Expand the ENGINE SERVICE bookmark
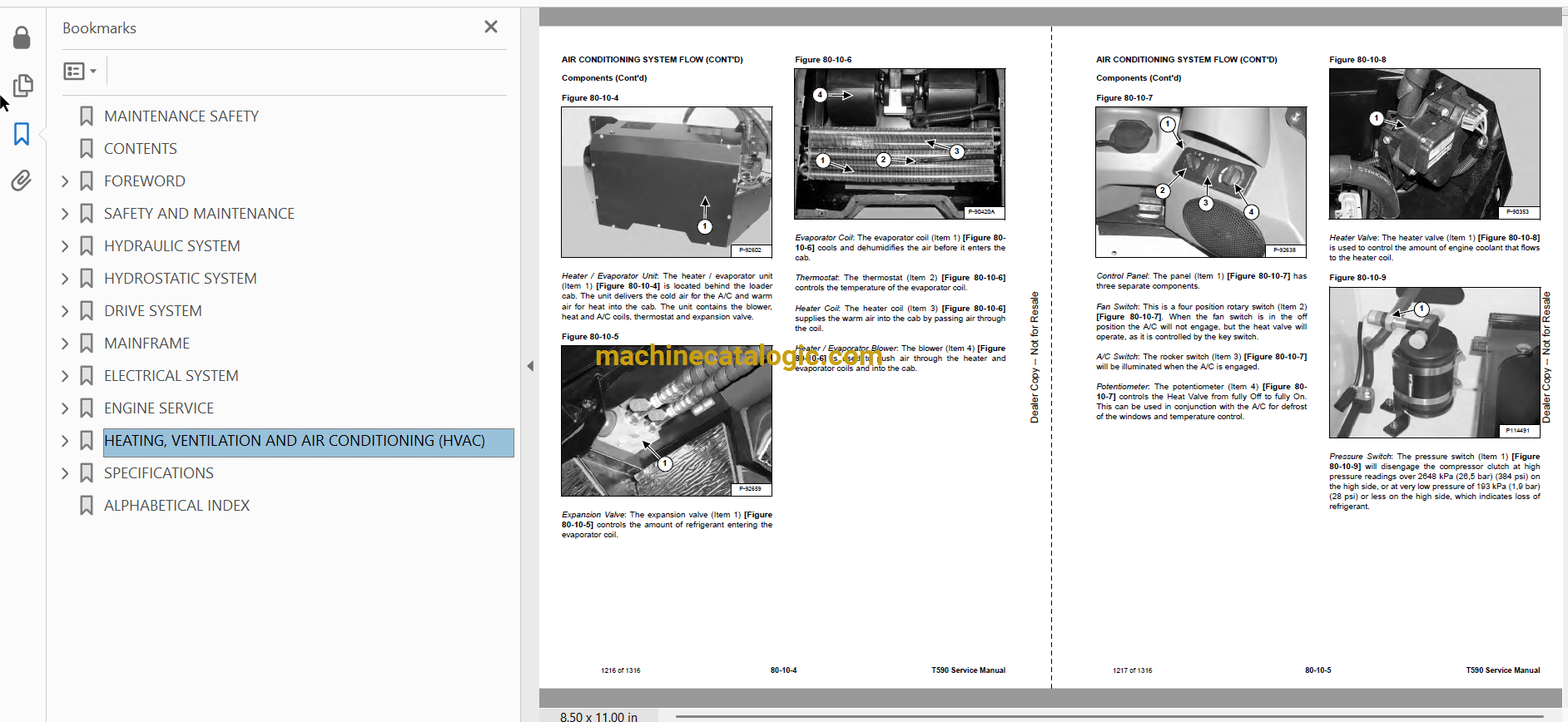 tap(65, 408)
